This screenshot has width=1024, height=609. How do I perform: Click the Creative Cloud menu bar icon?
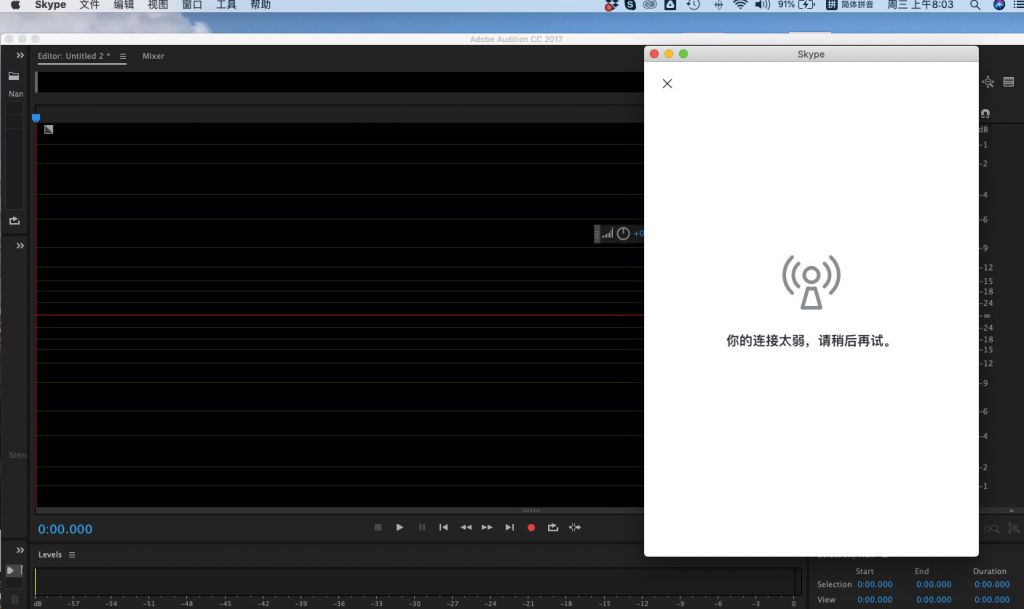pos(650,5)
